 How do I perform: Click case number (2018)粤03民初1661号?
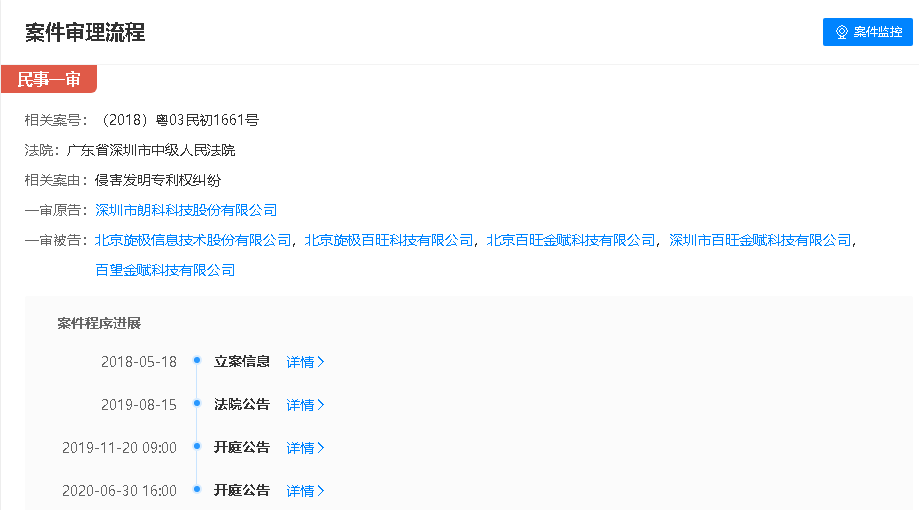click(x=177, y=120)
